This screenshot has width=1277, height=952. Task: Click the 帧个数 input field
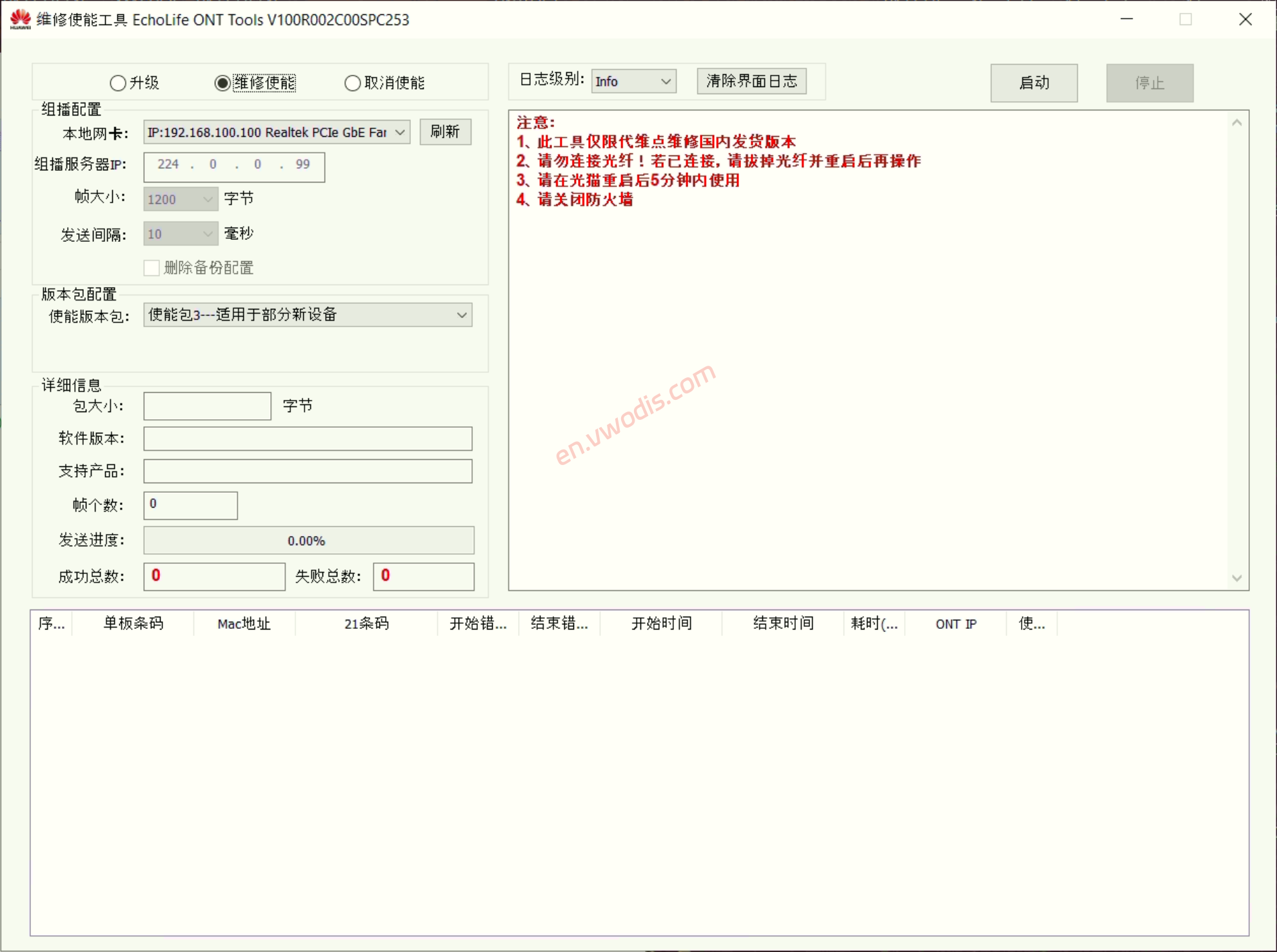tap(190, 505)
